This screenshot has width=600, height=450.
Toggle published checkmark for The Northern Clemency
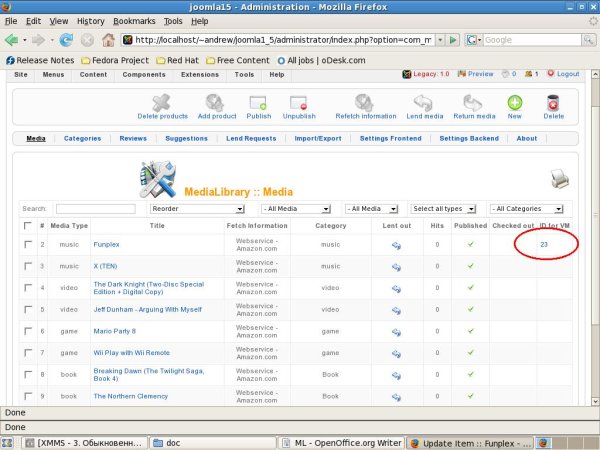coord(471,396)
